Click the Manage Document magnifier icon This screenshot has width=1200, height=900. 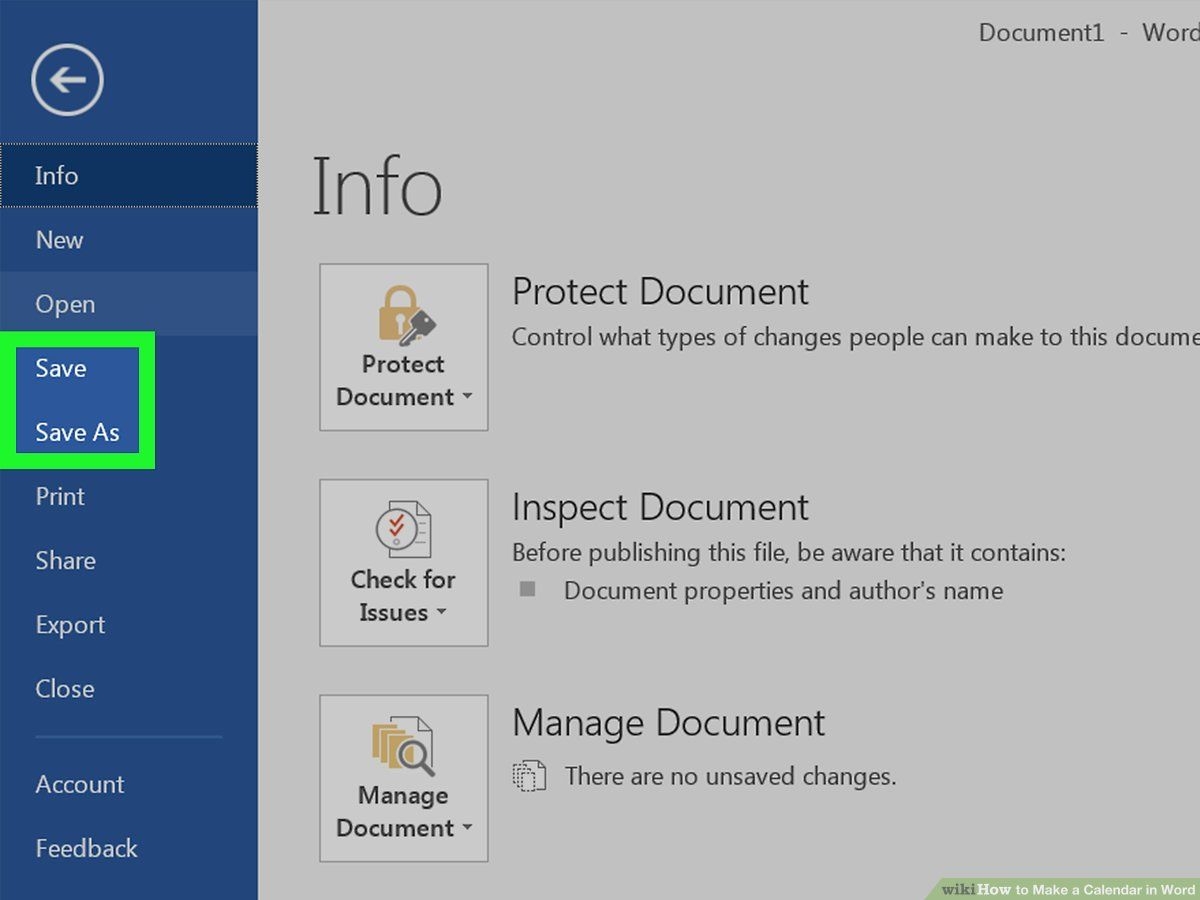403,747
